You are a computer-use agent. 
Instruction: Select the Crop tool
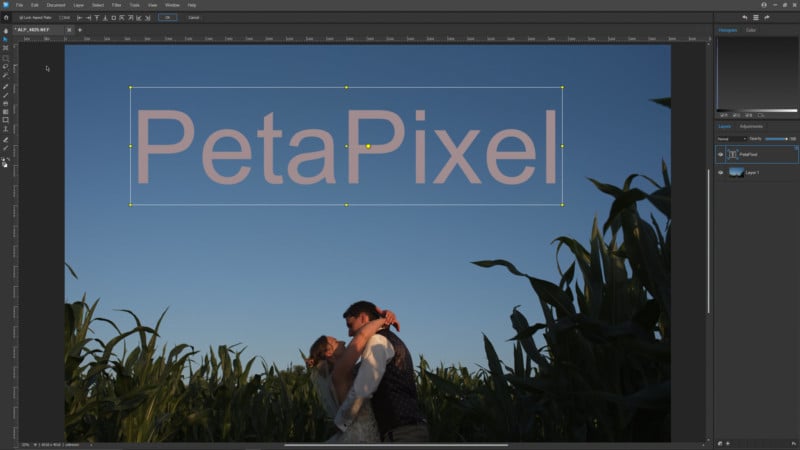click(x=6, y=48)
